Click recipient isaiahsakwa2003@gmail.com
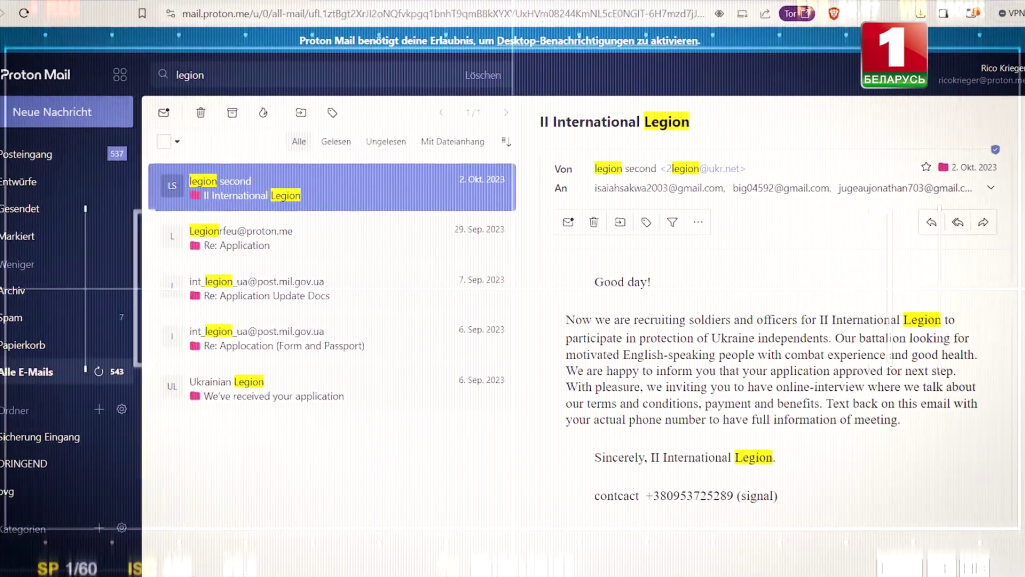The width and height of the screenshot is (1025, 577). (658, 188)
